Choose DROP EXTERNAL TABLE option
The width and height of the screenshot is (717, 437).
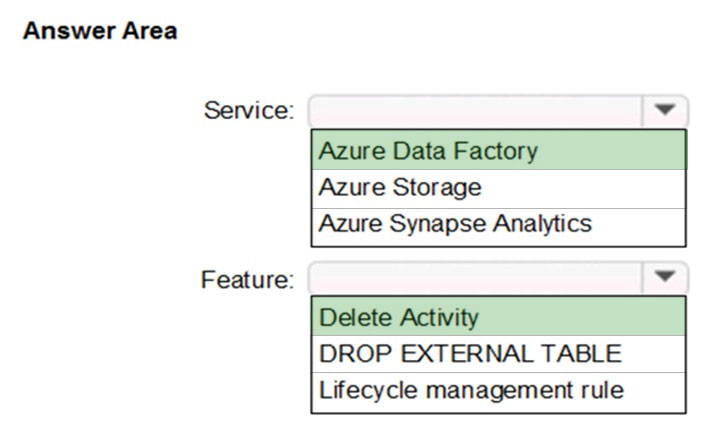[x=498, y=354]
